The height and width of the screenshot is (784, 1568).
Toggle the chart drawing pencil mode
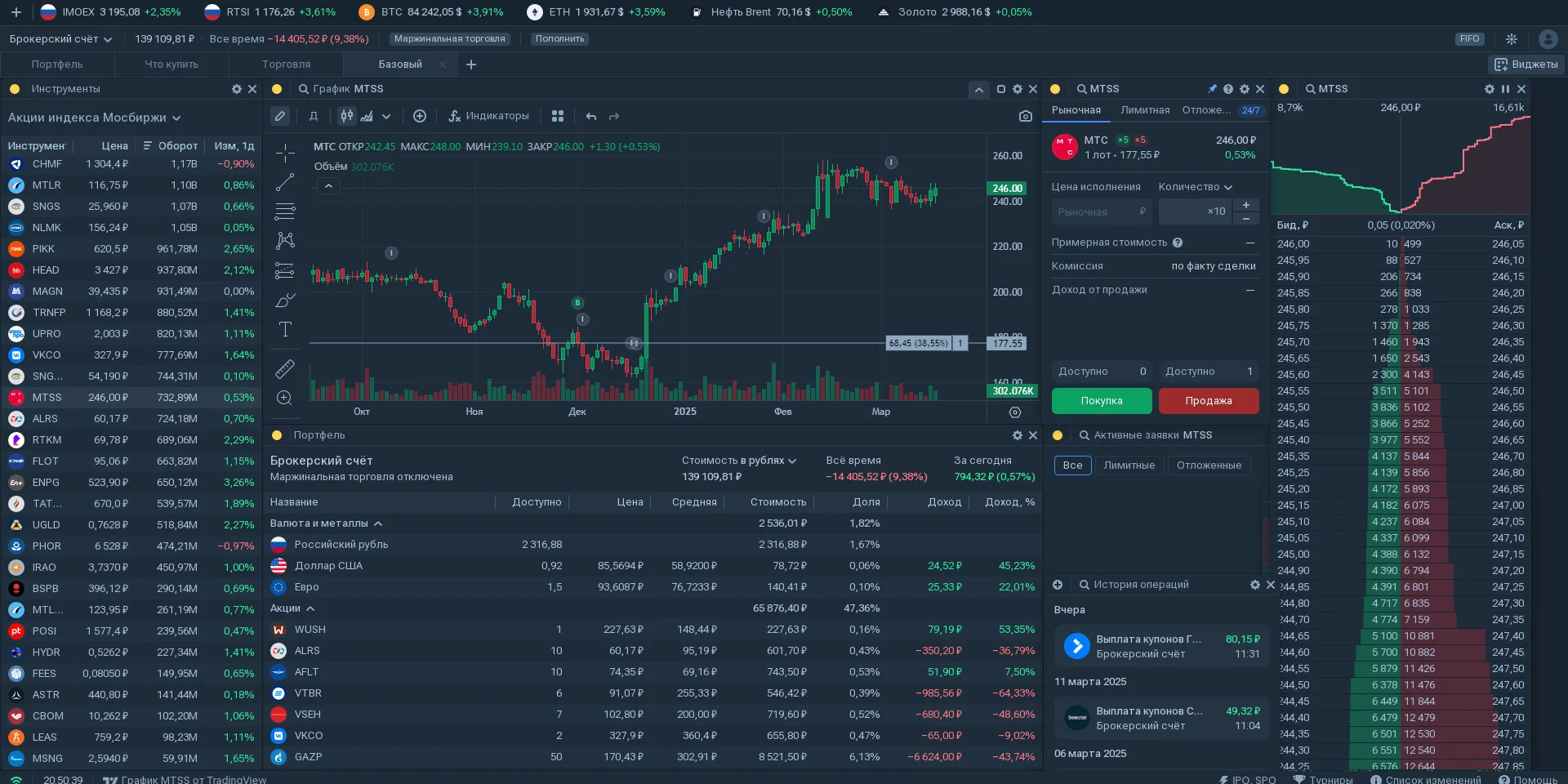[280, 117]
